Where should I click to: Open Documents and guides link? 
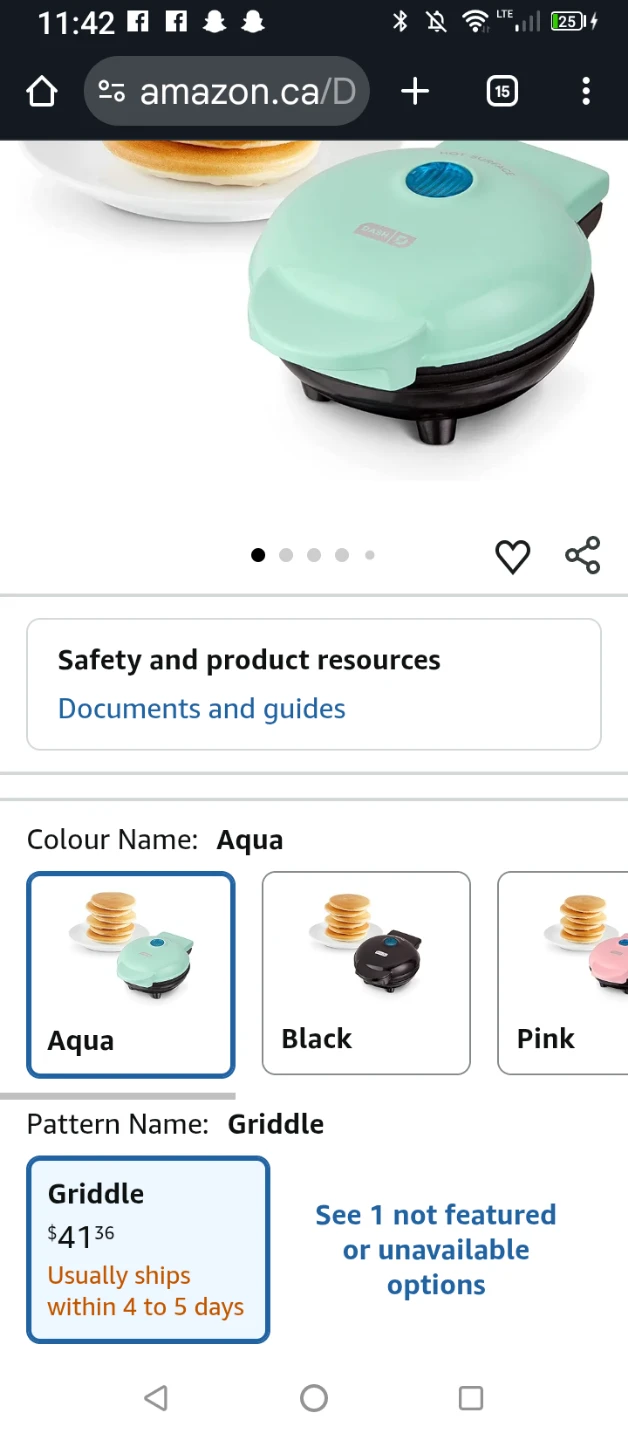(202, 709)
